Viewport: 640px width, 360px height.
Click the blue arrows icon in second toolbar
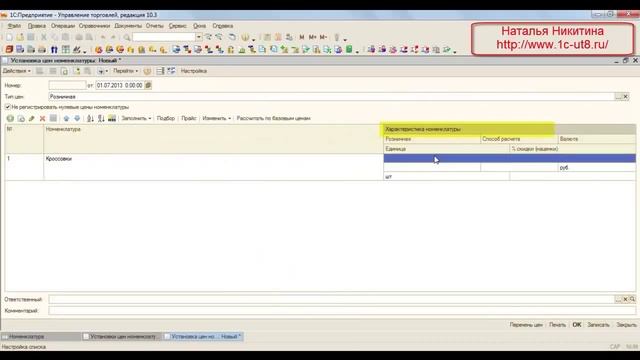click(x=54, y=50)
